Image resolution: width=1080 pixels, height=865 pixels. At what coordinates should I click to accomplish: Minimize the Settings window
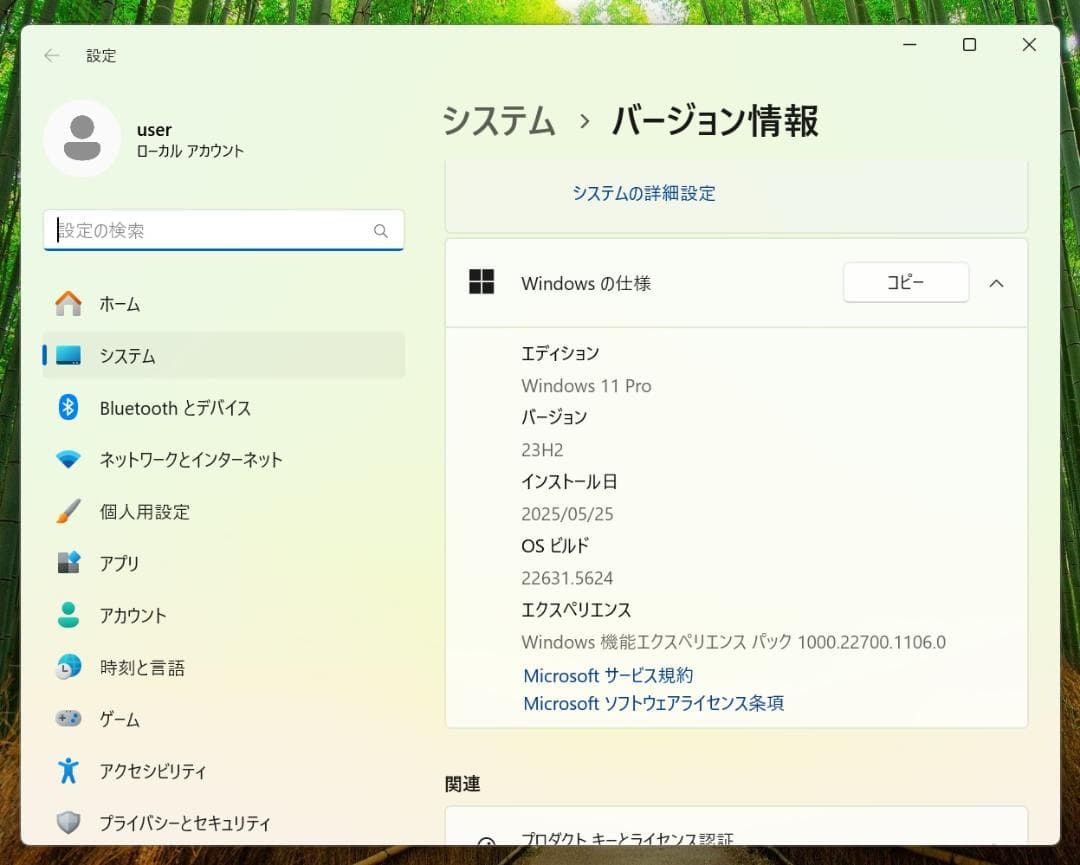point(910,45)
